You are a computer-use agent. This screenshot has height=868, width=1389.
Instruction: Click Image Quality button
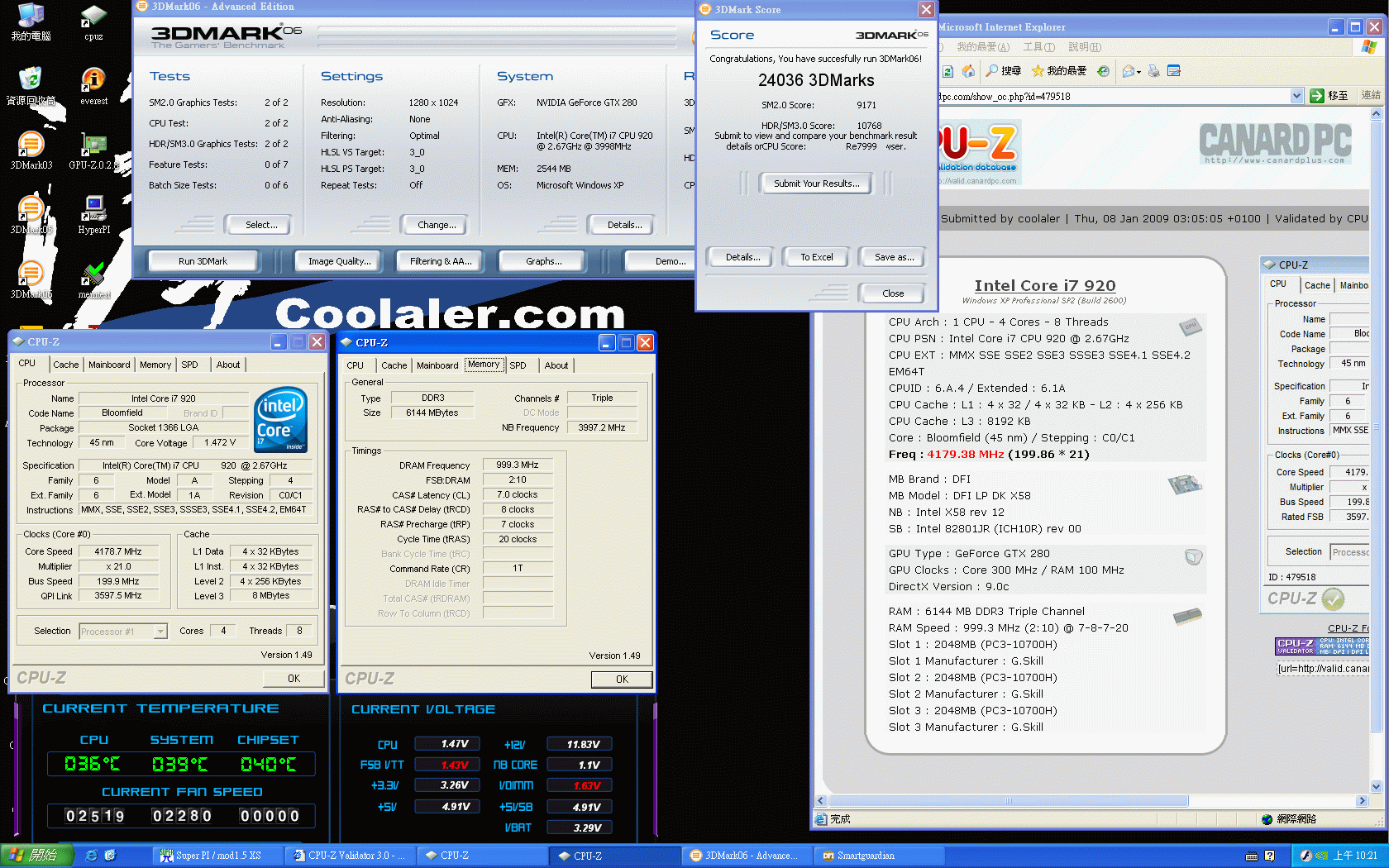click(339, 261)
